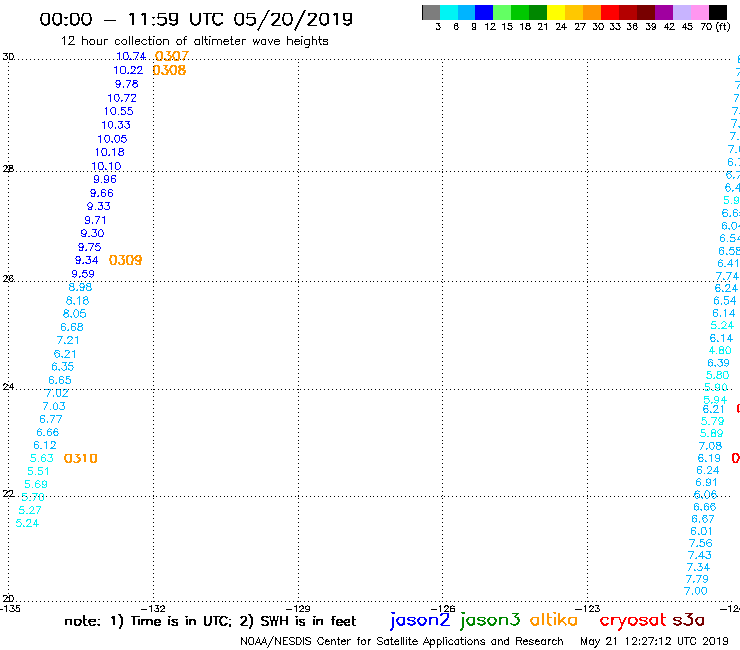
Task: Click the light green swatch in the scale
Action: pyautogui.click(x=502, y=12)
